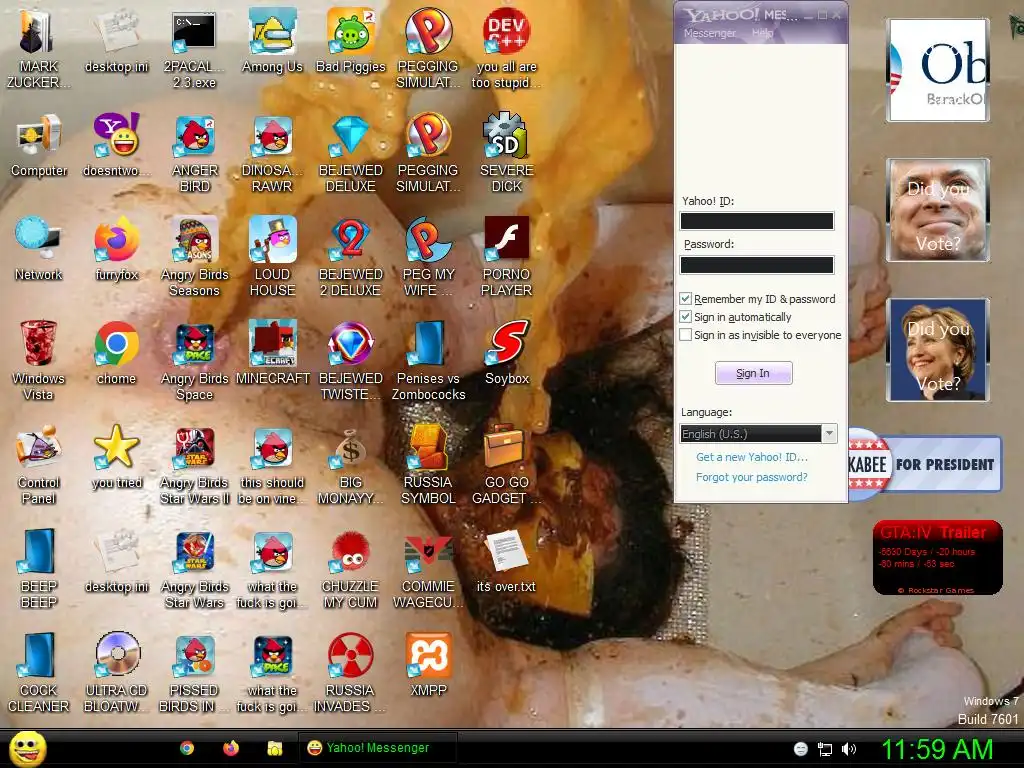Toggle Remember my ID & password checkbox
This screenshot has width=1024, height=768.
coord(686,299)
